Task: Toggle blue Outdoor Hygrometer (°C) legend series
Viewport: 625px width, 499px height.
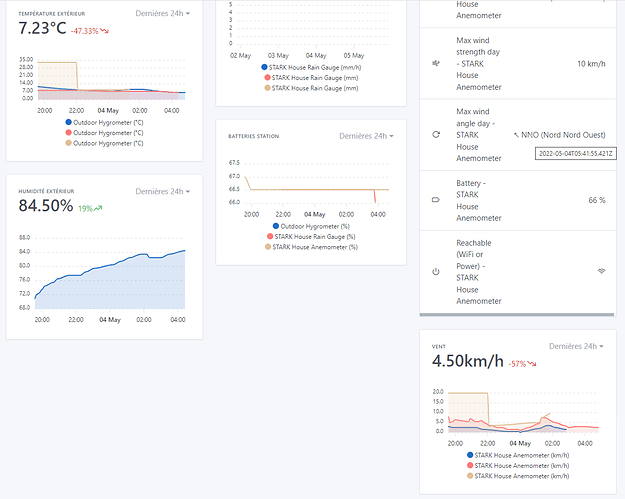Action: [x=104, y=122]
